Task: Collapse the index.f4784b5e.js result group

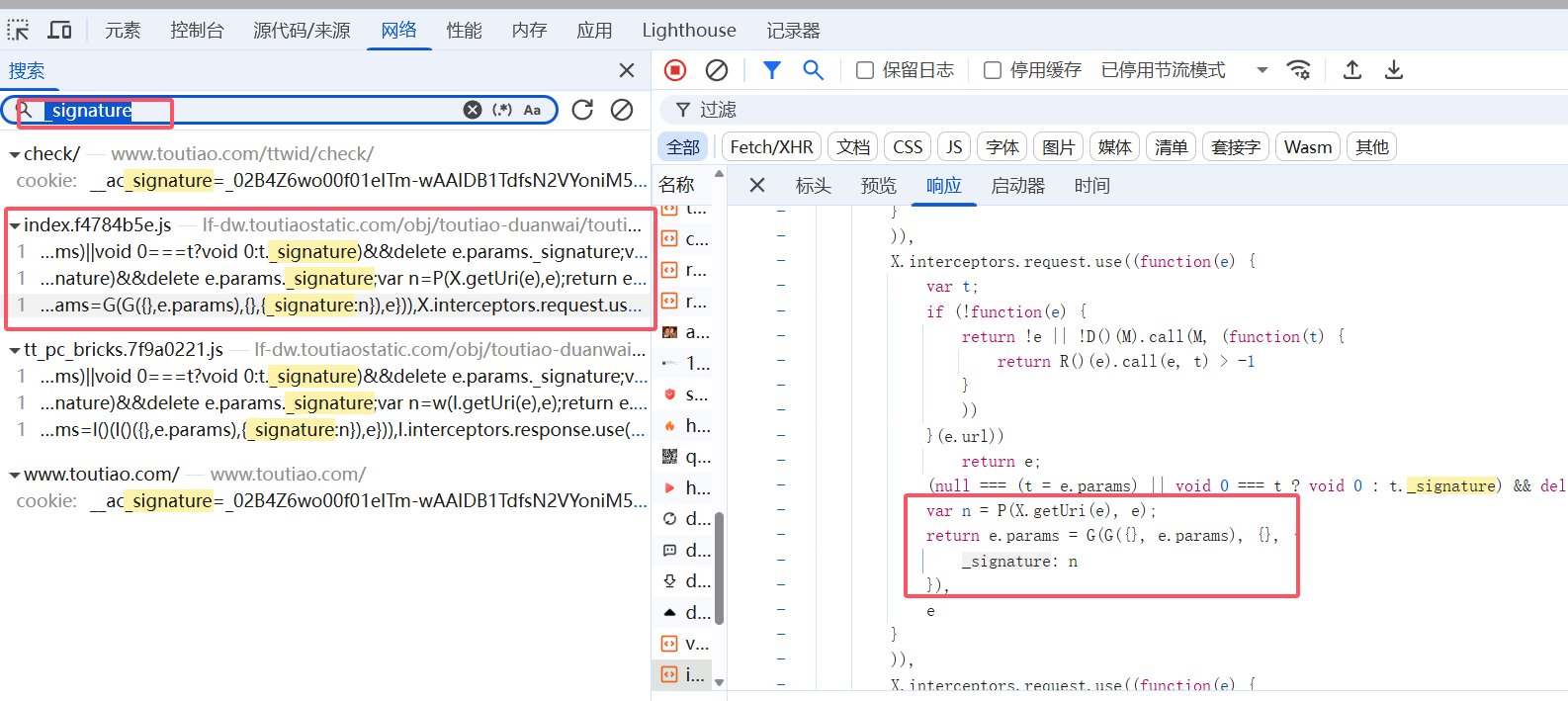Action: click(15, 225)
